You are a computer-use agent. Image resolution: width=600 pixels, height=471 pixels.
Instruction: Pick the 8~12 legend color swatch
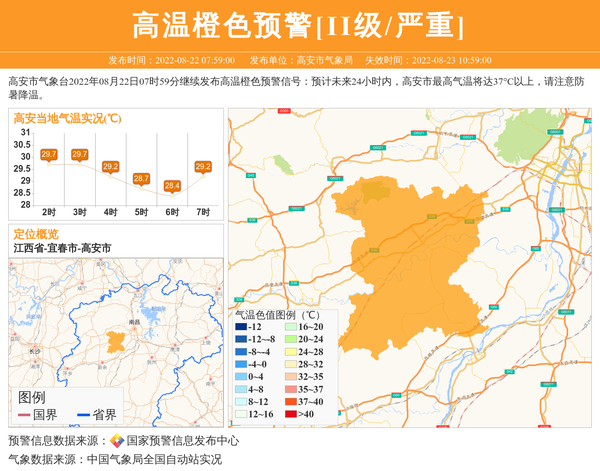pyautogui.click(x=241, y=402)
